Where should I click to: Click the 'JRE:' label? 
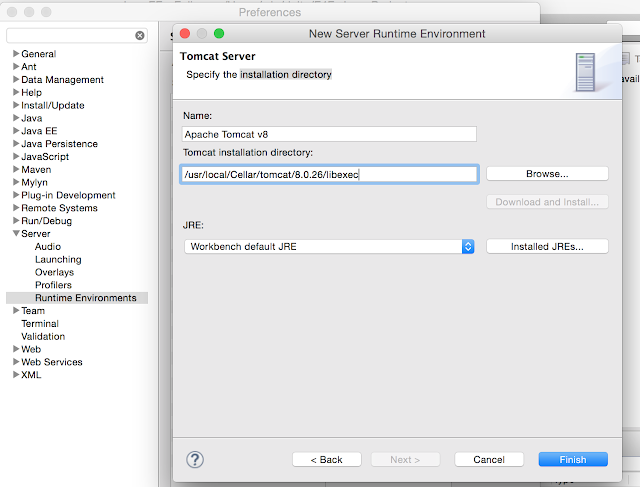[193, 225]
